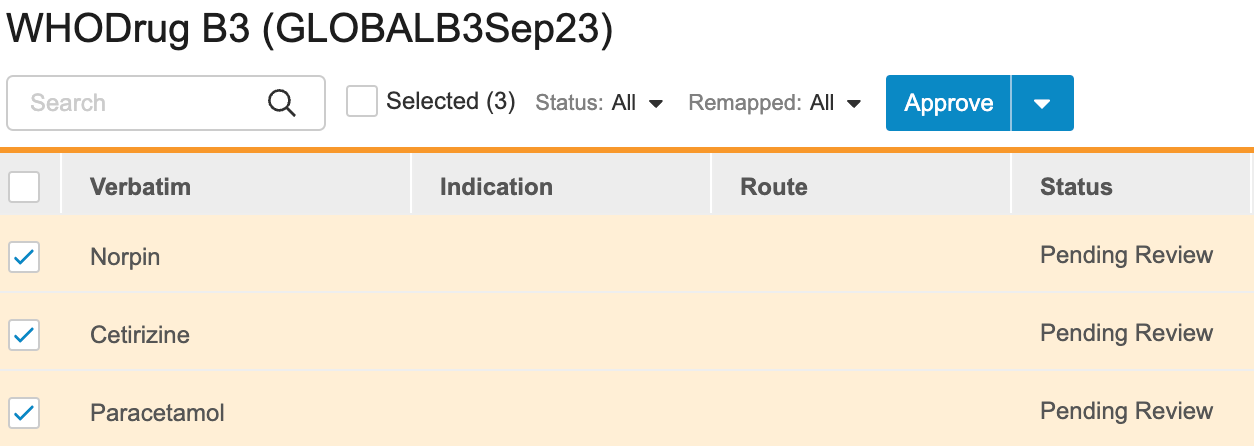Open the Remapped: All filter dropdown

pyautogui.click(x=775, y=103)
